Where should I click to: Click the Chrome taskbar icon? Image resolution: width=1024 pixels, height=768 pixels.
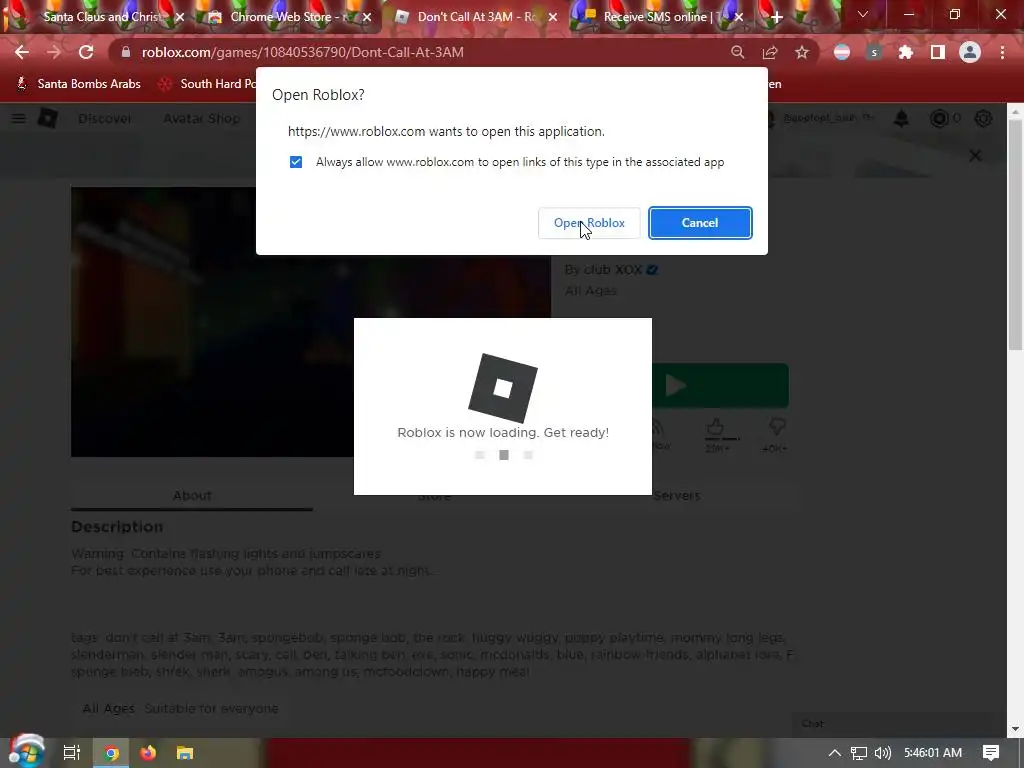pos(112,752)
